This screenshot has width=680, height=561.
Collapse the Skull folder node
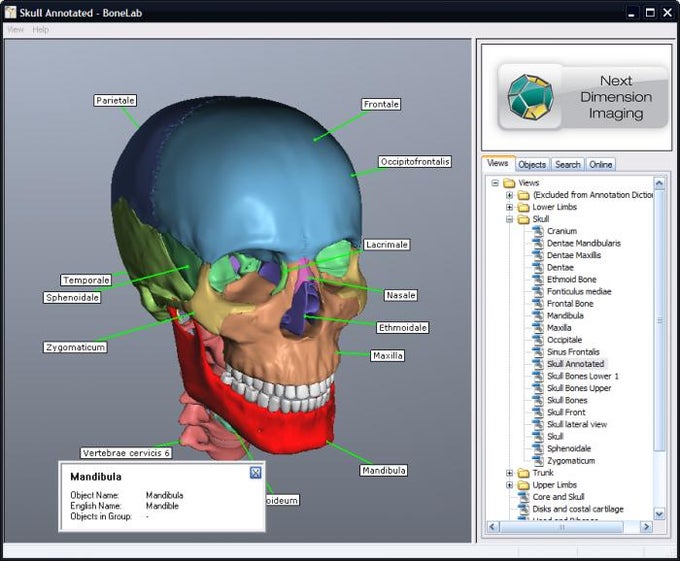(509, 219)
